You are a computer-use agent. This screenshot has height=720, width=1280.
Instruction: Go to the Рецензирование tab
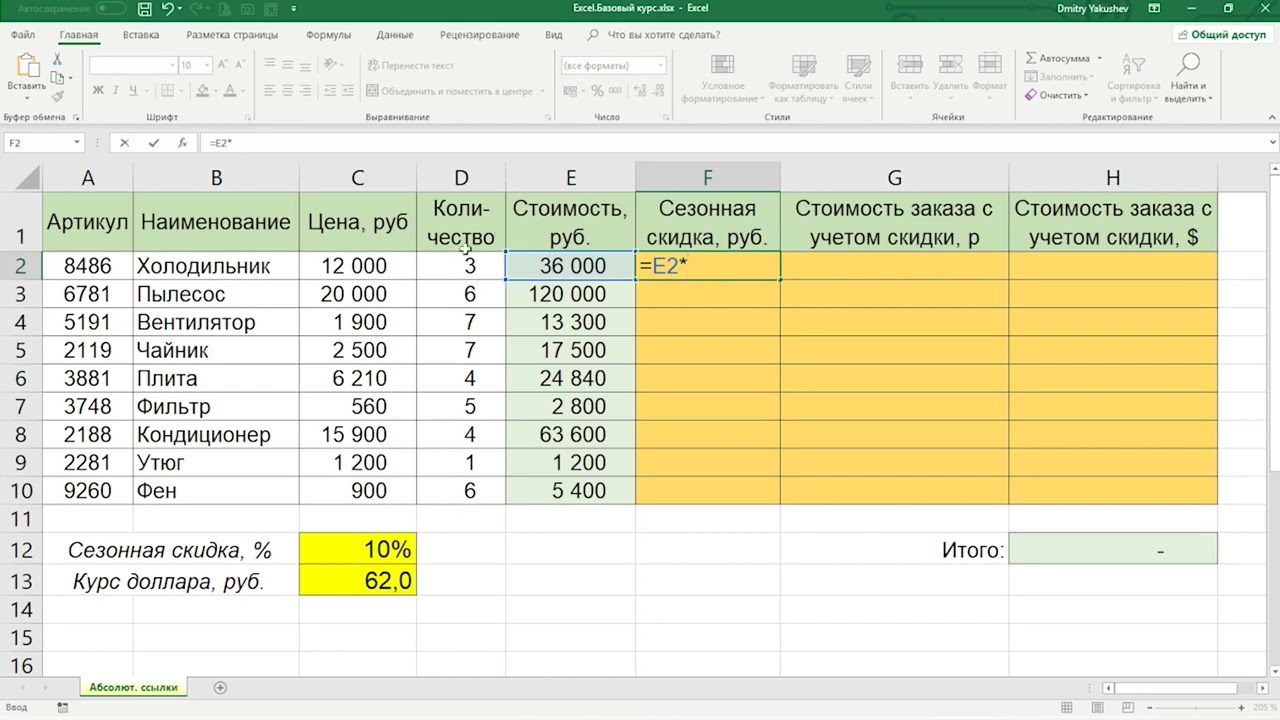pyautogui.click(x=479, y=35)
